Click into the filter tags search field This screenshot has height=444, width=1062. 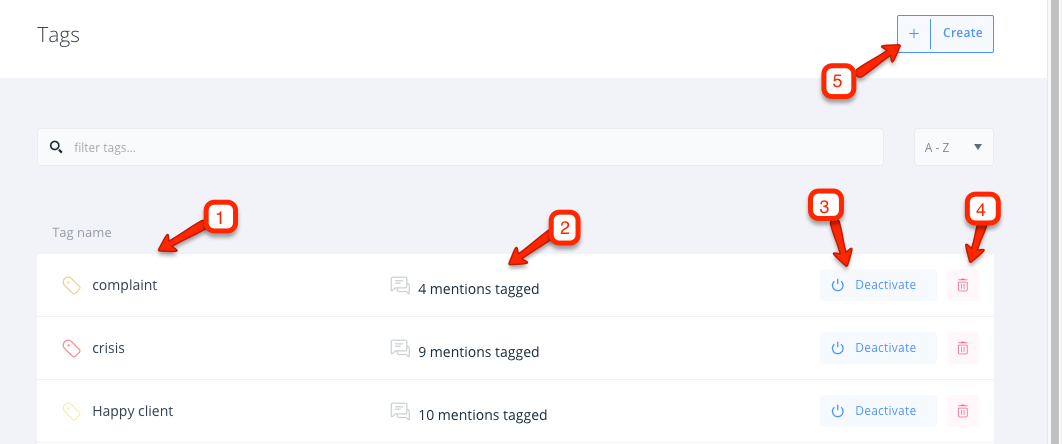coord(460,147)
